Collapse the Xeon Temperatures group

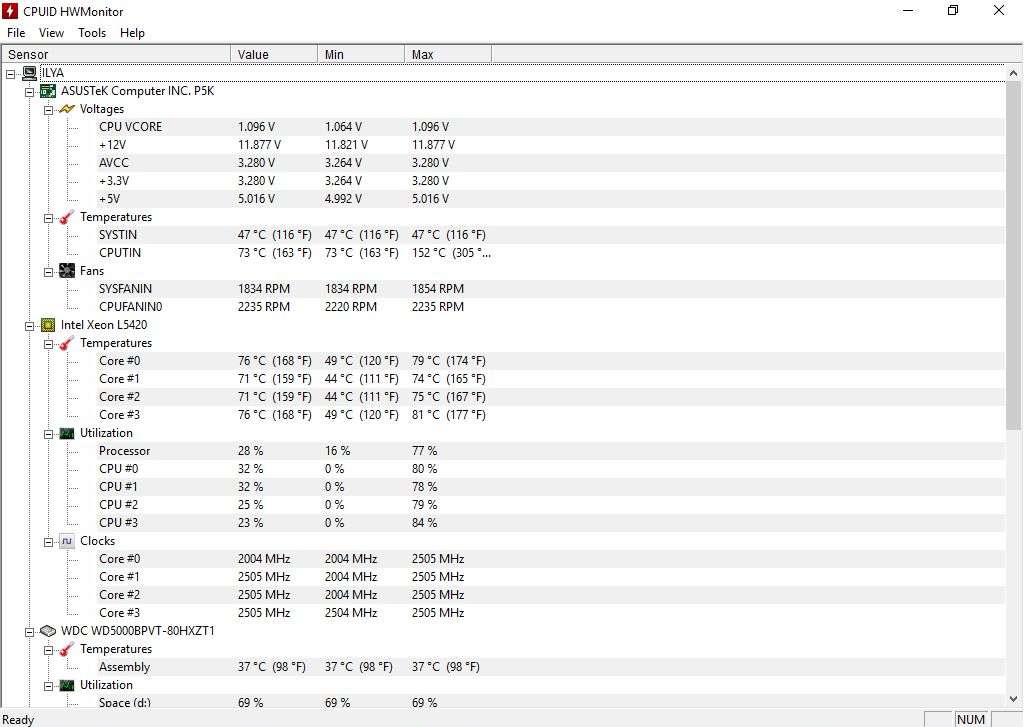pyautogui.click(x=48, y=344)
